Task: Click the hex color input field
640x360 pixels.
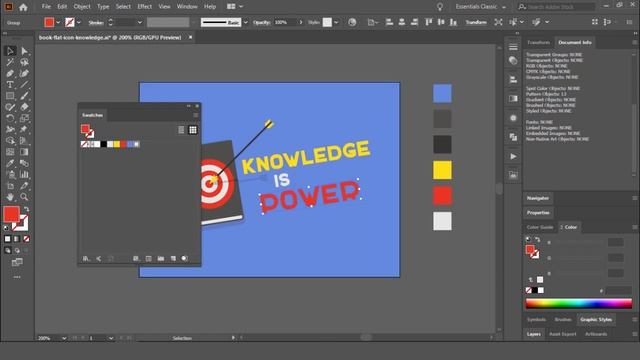Action: point(618,291)
